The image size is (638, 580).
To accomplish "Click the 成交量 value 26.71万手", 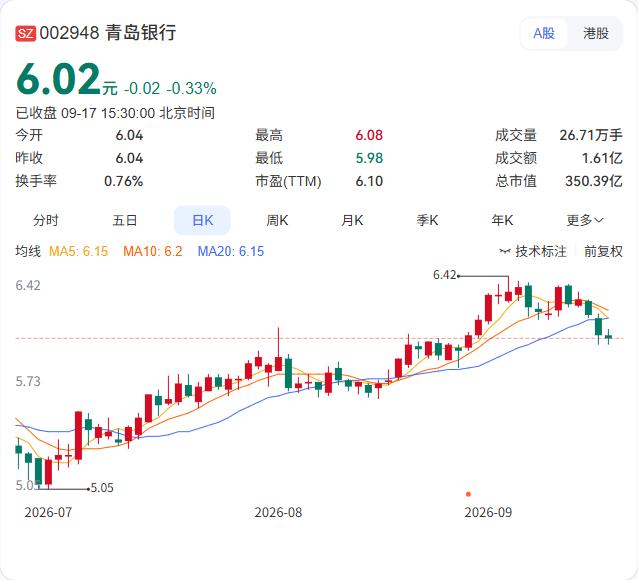I will coord(591,135).
